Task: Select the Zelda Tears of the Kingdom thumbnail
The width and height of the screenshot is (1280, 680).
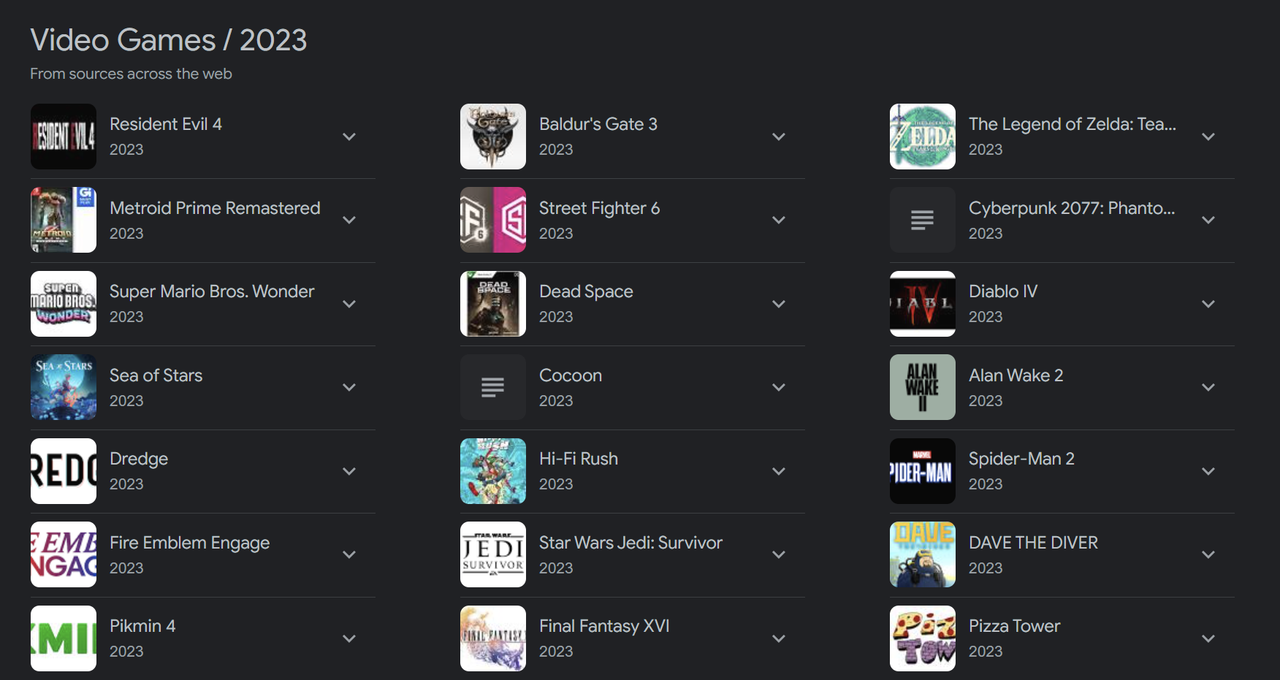Action: point(922,136)
